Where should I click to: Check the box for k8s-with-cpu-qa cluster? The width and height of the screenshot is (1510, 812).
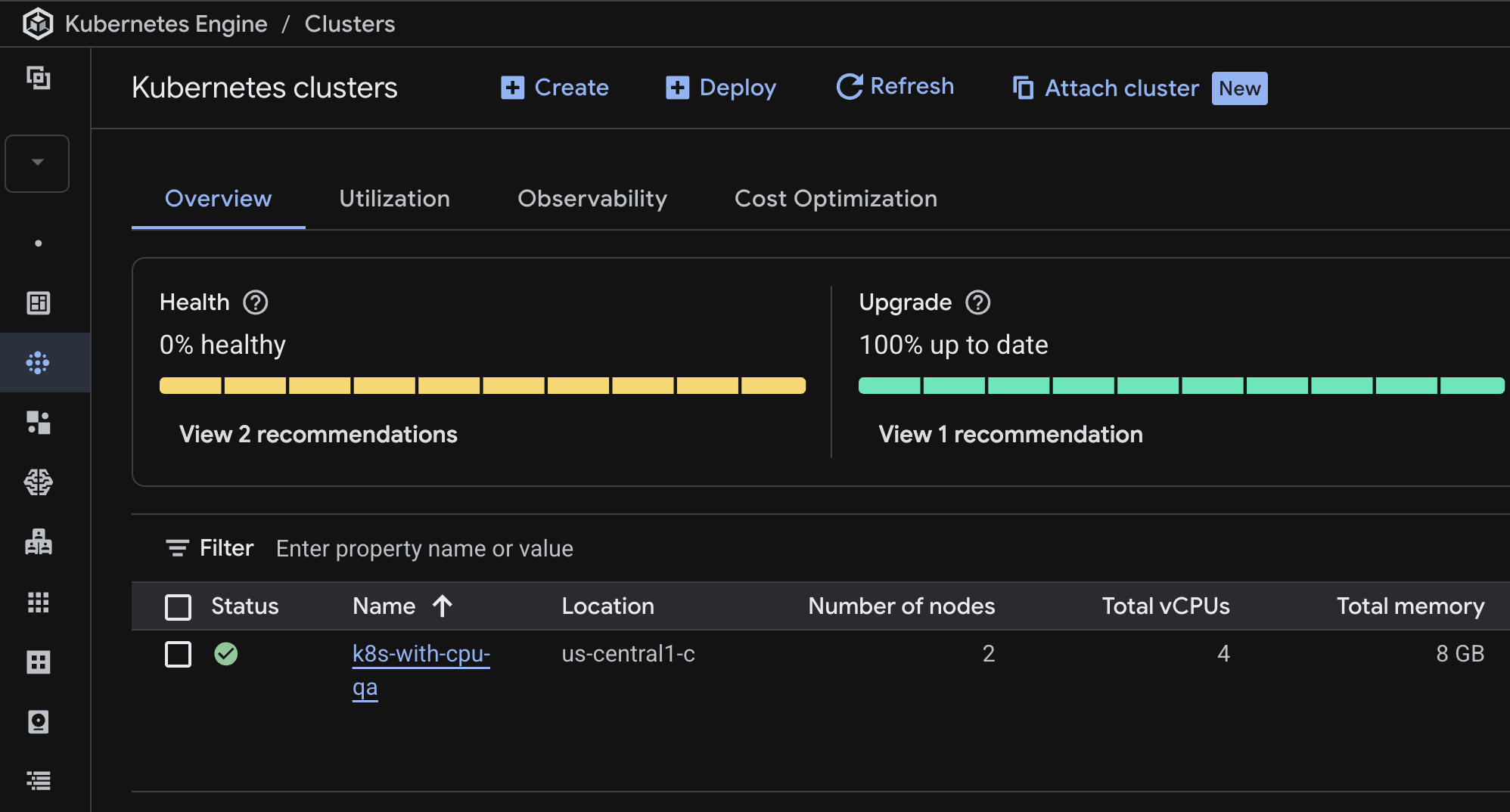[x=179, y=654]
